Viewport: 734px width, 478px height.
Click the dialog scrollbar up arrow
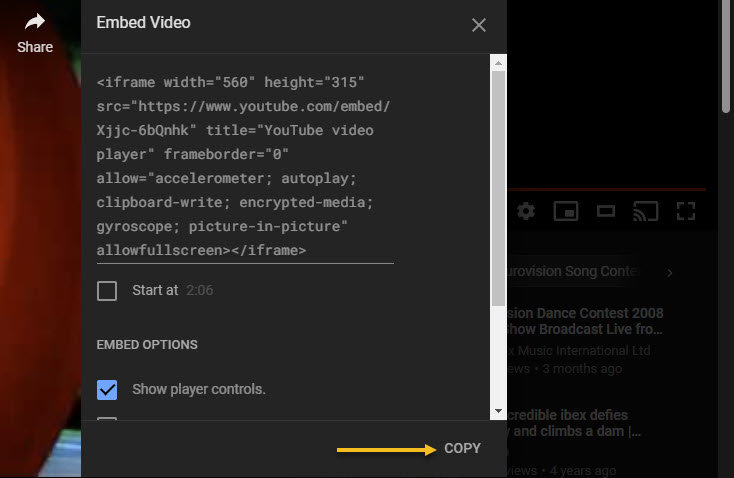pyautogui.click(x=498, y=63)
